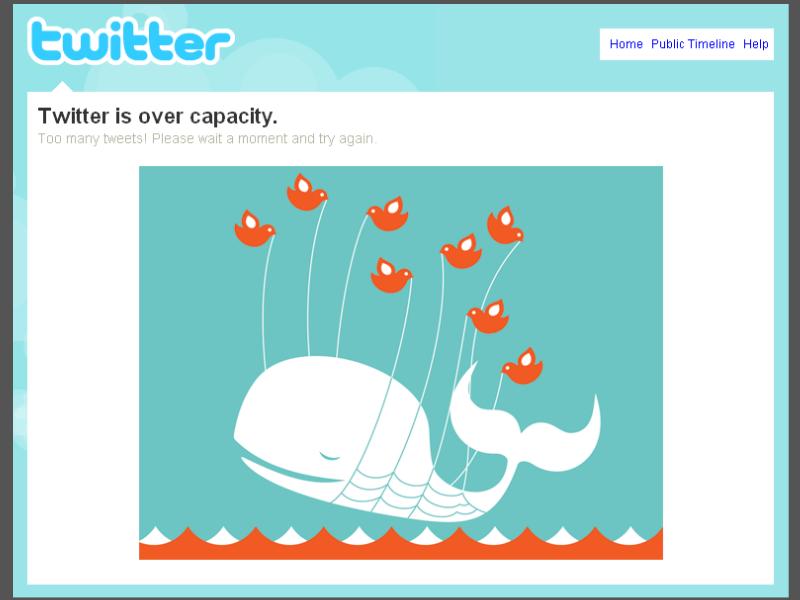Open the Home link
The height and width of the screenshot is (600, 800).
point(626,44)
